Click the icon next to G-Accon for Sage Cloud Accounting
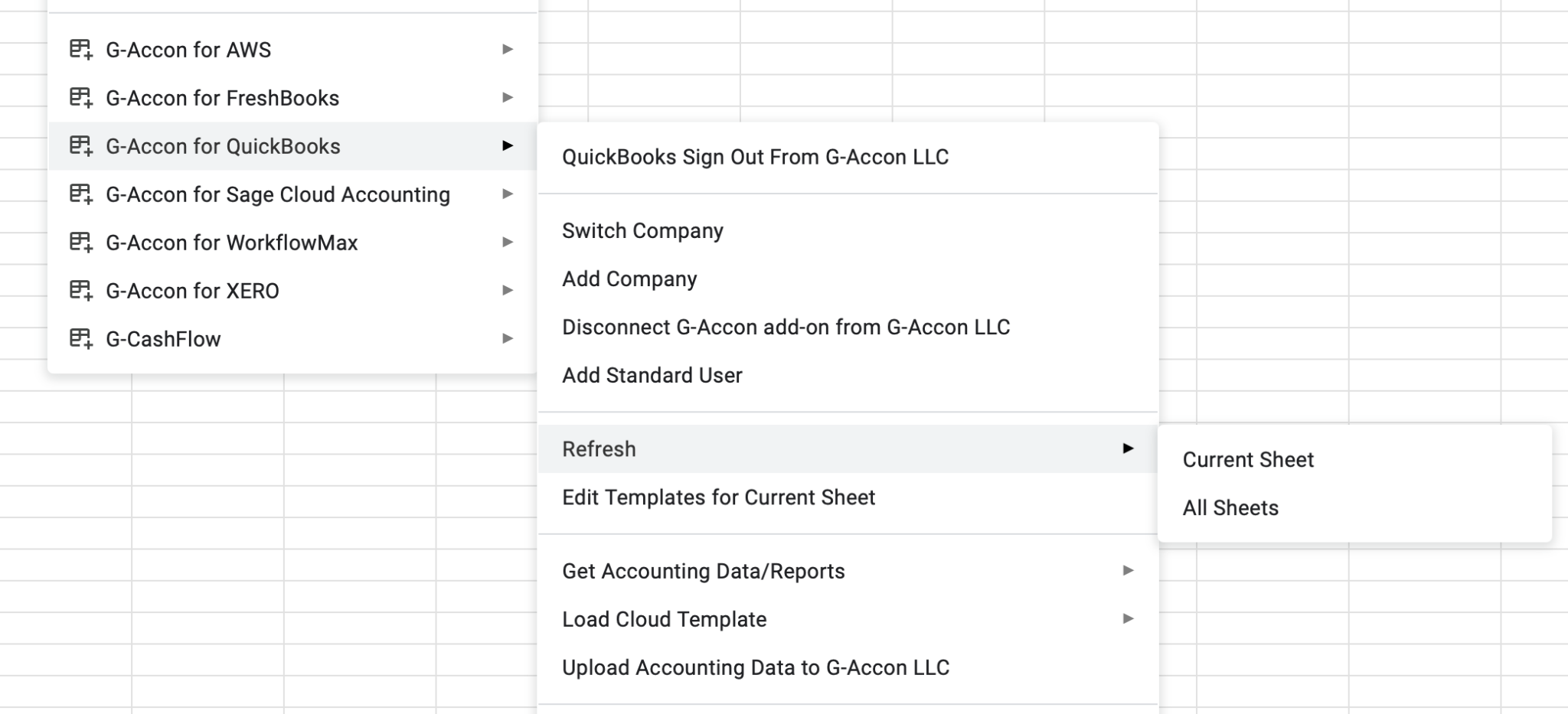The height and width of the screenshot is (714, 1568). [x=81, y=194]
